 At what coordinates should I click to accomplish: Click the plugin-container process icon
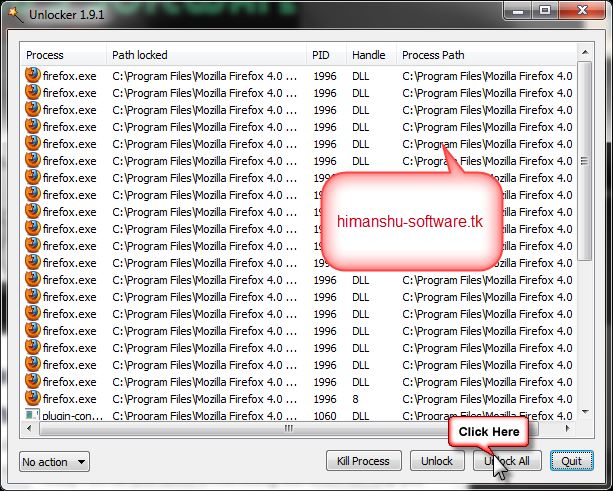32,415
